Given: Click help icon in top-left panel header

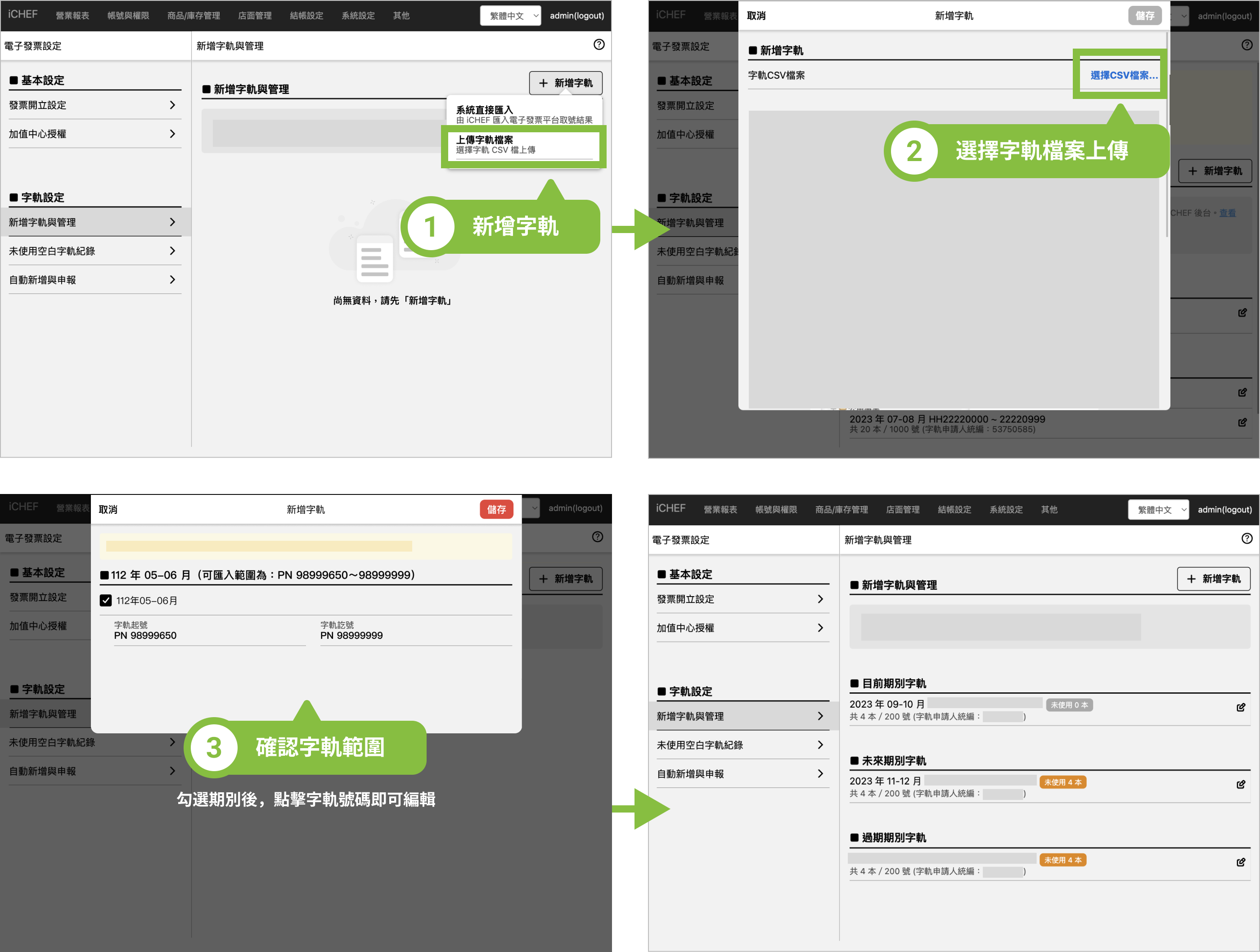Looking at the screenshot, I should click(598, 45).
